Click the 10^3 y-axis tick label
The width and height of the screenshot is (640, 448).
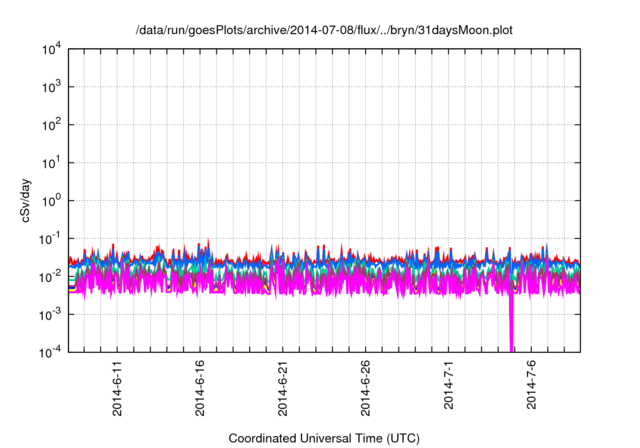(54, 88)
